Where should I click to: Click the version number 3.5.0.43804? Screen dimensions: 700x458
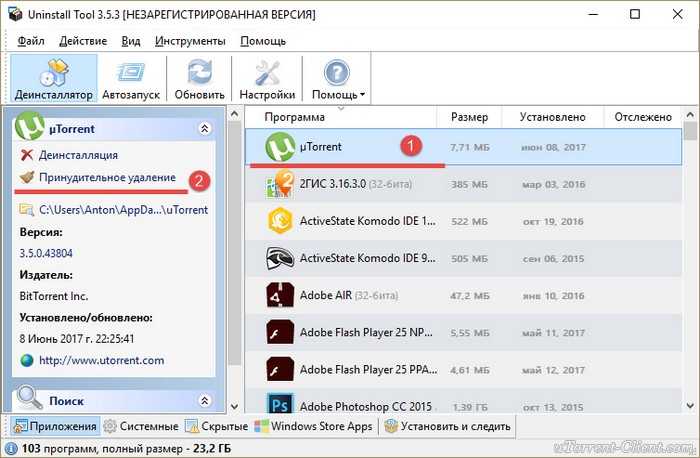click(46, 253)
